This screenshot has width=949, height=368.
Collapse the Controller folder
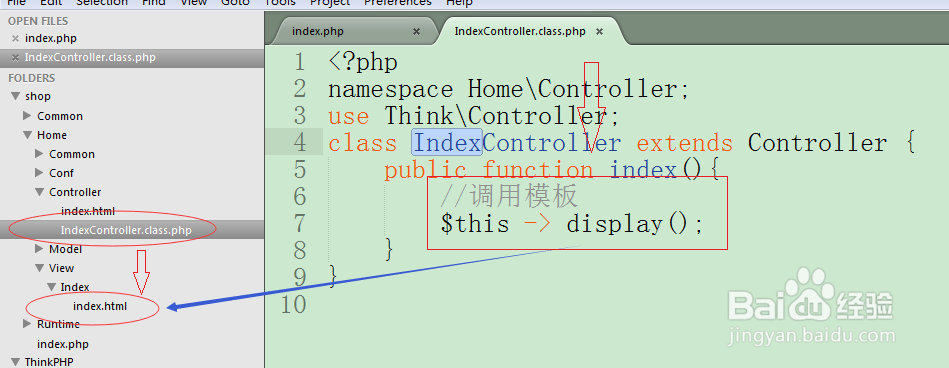tap(39, 192)
